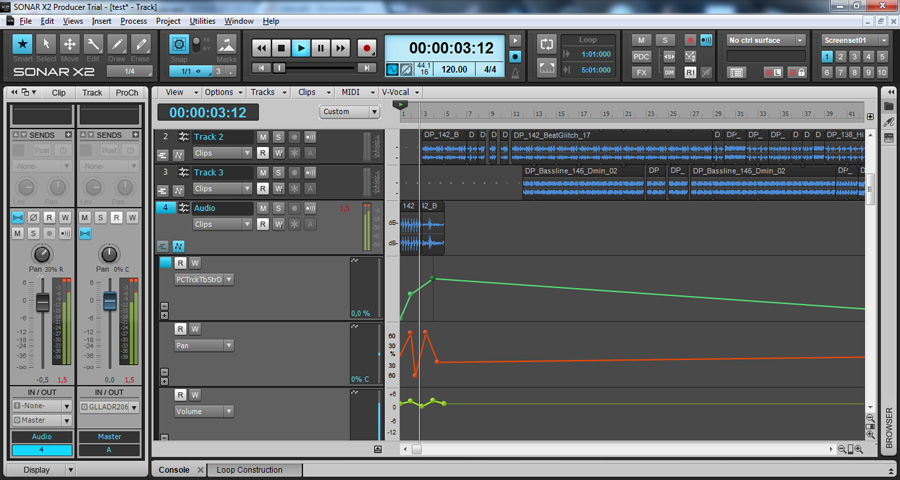
Task: Toggle the Loop on/off icon
Action: pyautogui.click(x=546, y=44)
